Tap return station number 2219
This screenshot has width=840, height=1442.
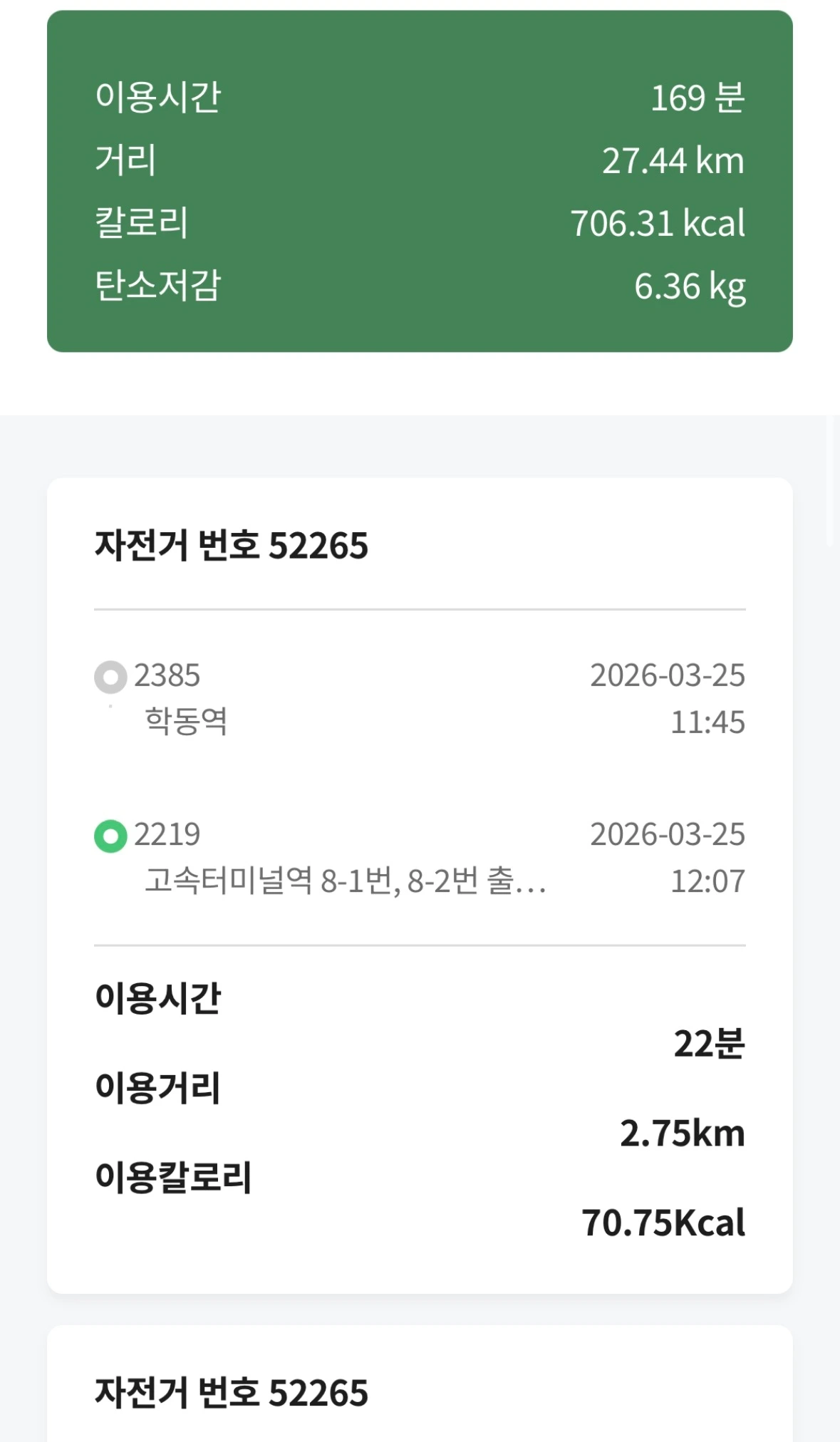click(x=167, y=834)
